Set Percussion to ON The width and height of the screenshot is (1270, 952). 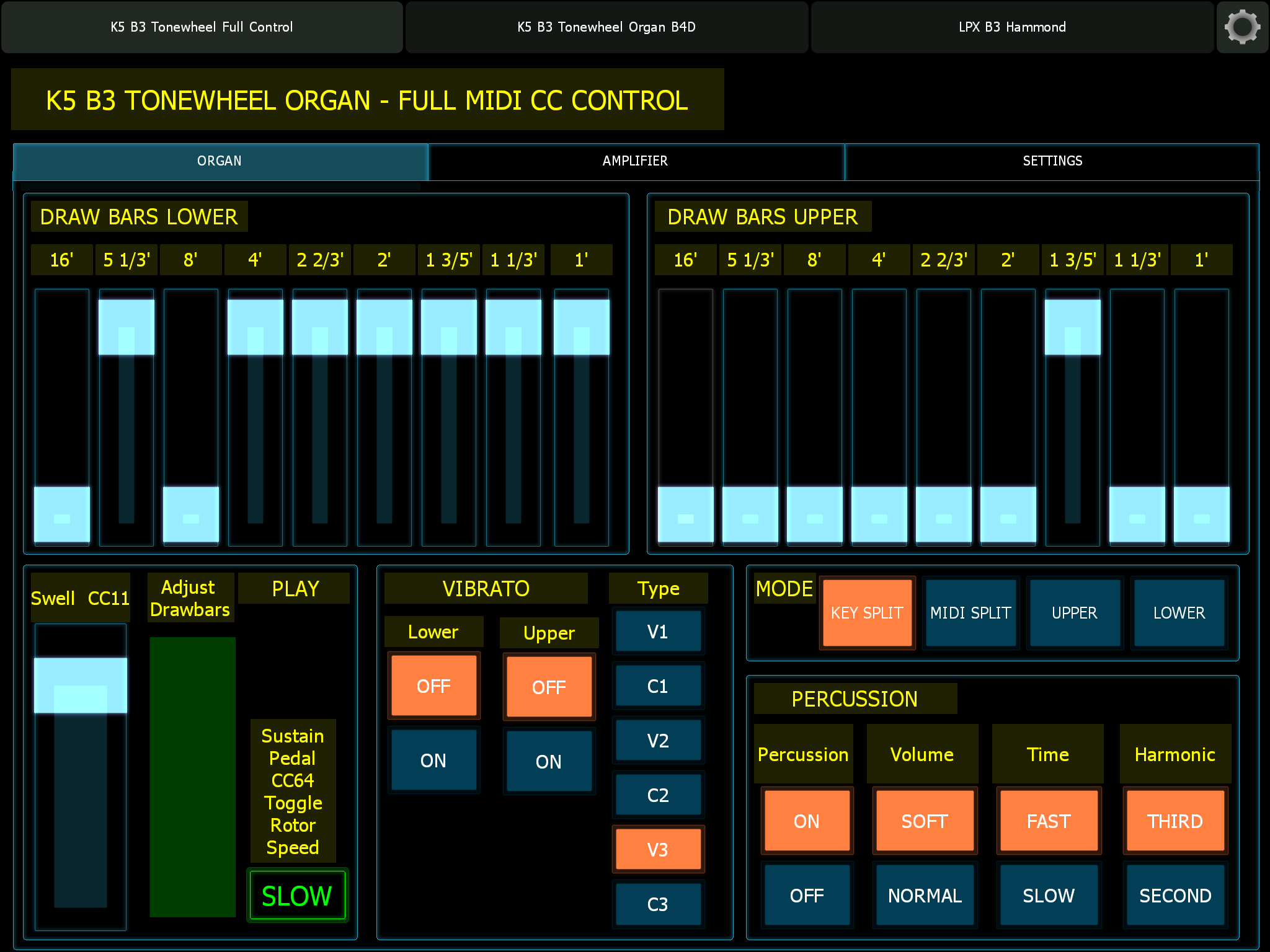[807, 821]
